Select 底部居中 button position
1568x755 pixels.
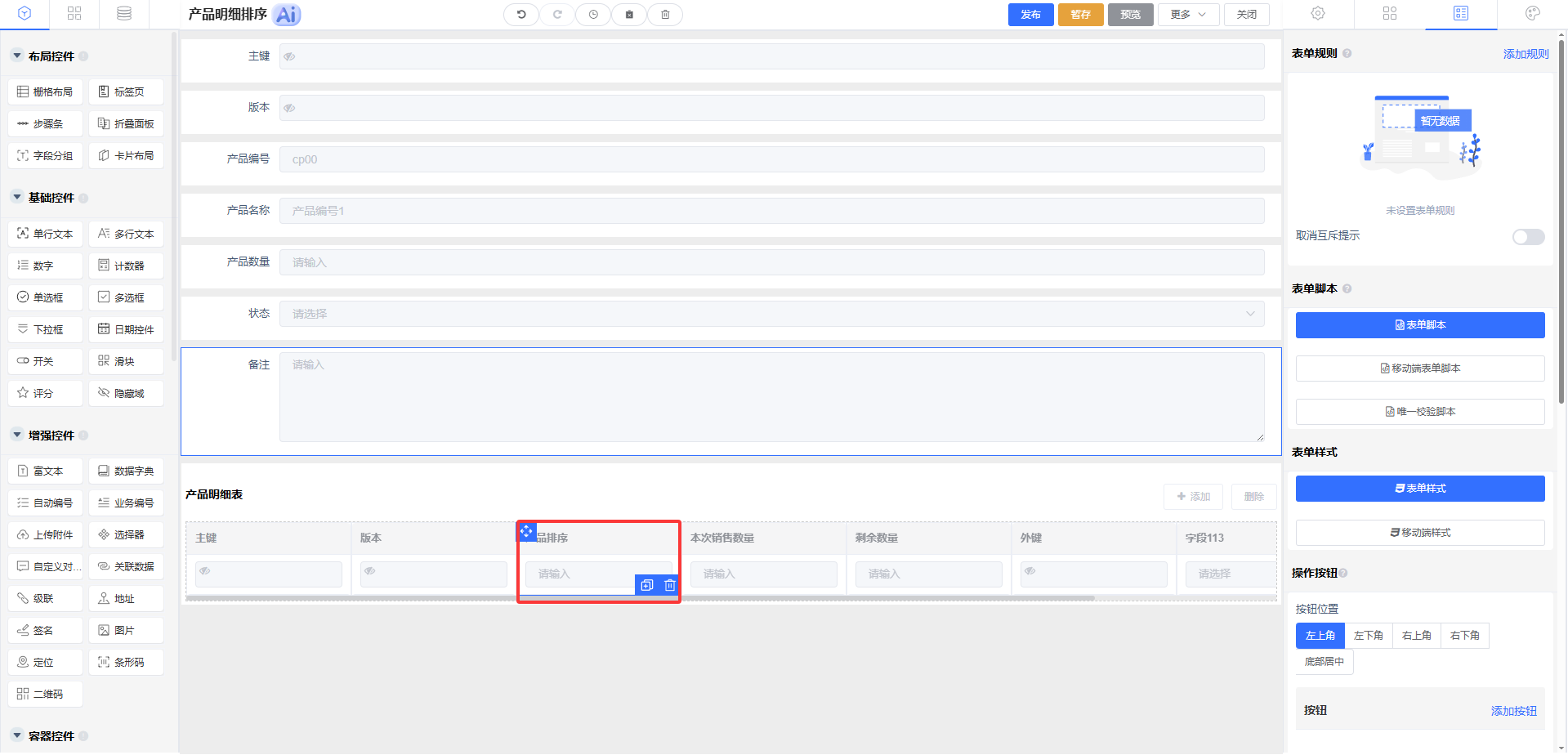tap(1324, 662)
